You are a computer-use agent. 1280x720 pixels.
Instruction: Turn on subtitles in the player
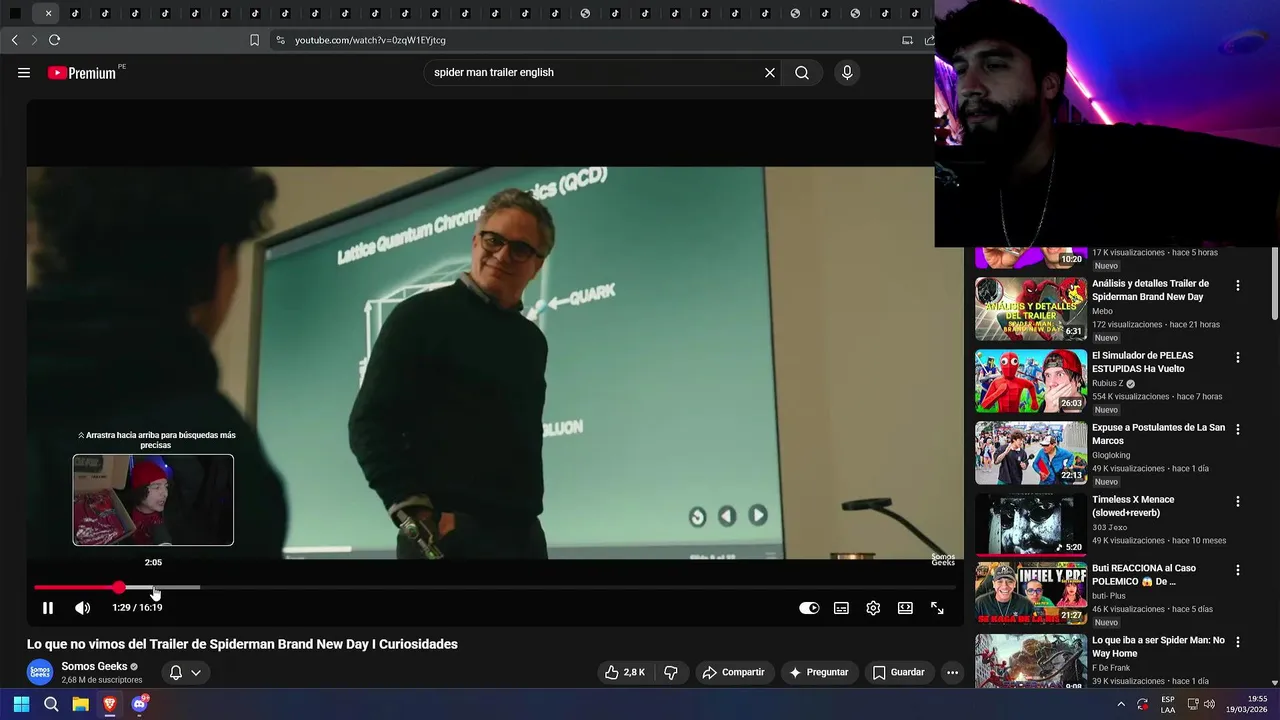[841, 608]
